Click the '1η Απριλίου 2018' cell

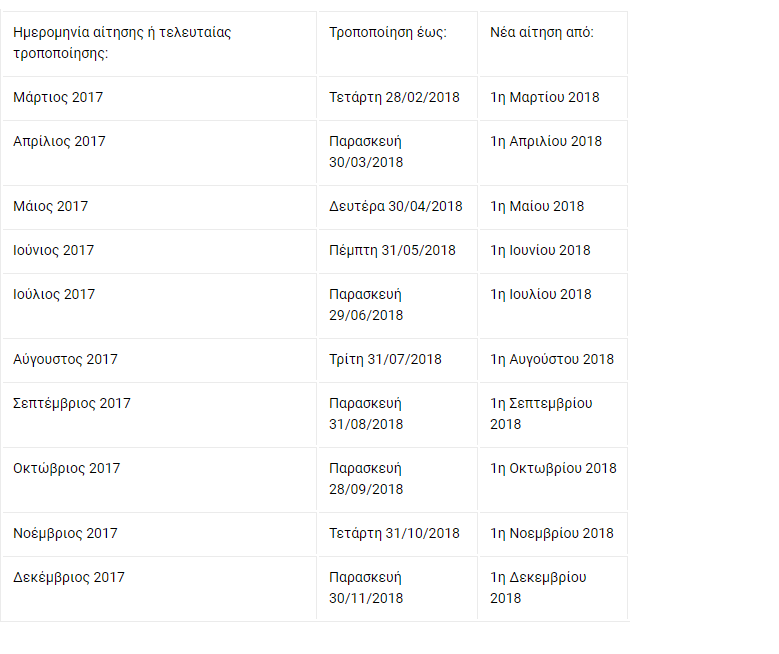point(546,141)
